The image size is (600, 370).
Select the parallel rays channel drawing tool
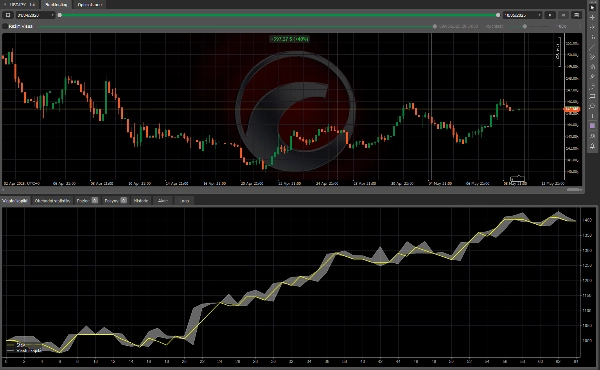click(592, 57)
